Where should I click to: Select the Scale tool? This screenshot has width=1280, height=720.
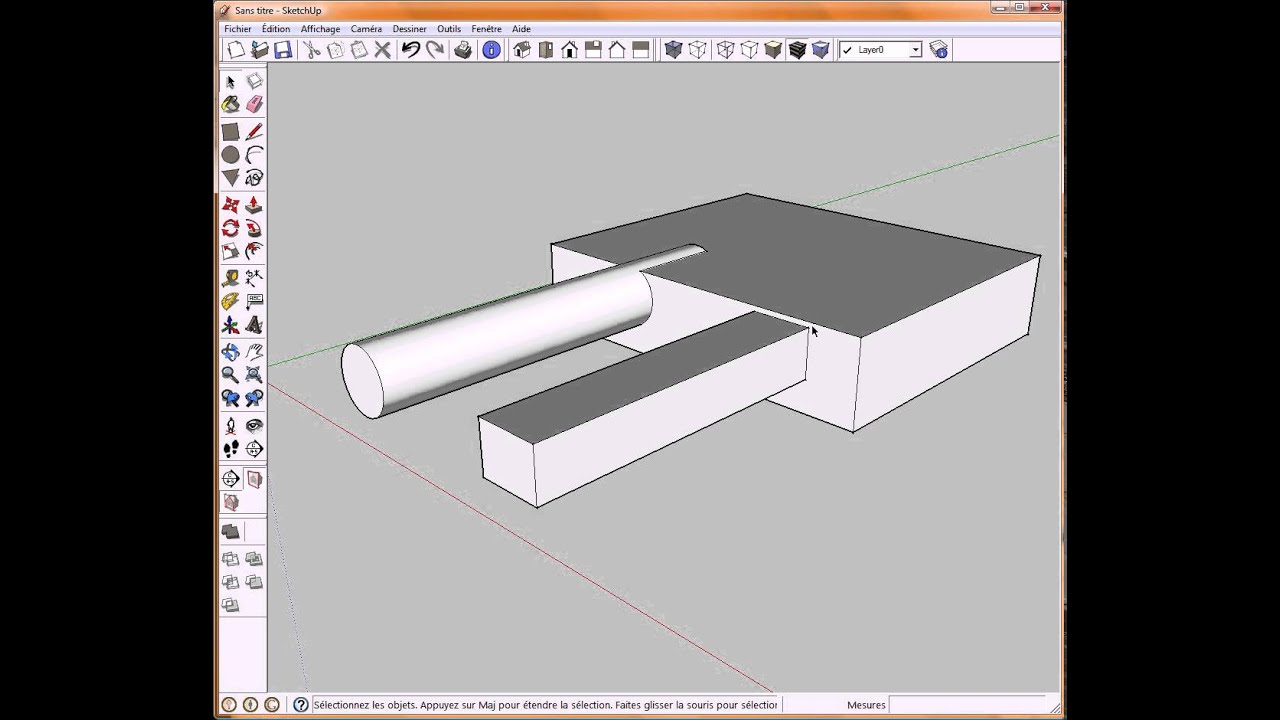click(x=231, y=251)
